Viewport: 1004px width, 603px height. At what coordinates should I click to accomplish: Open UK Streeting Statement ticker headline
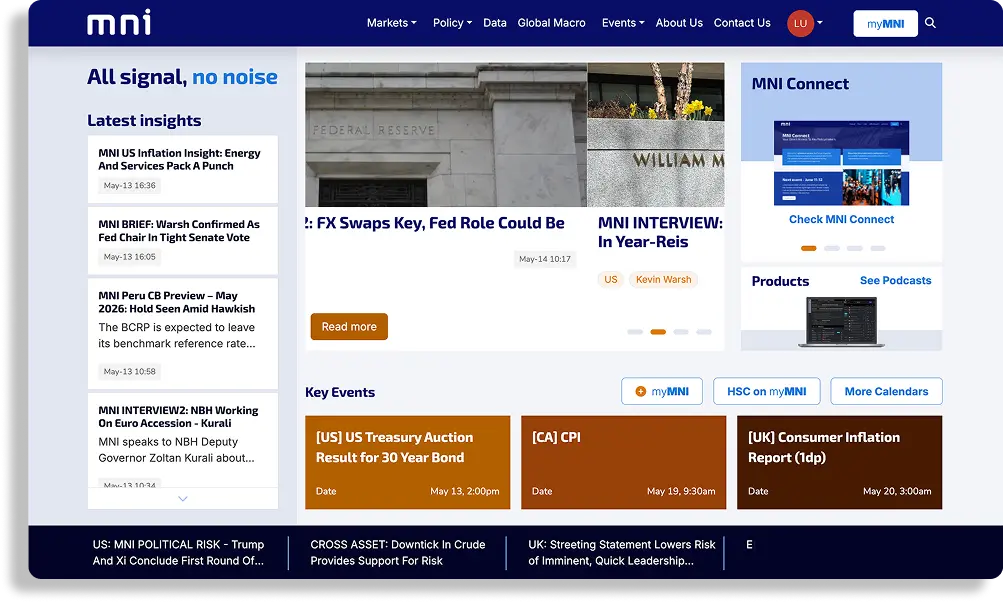622,552
